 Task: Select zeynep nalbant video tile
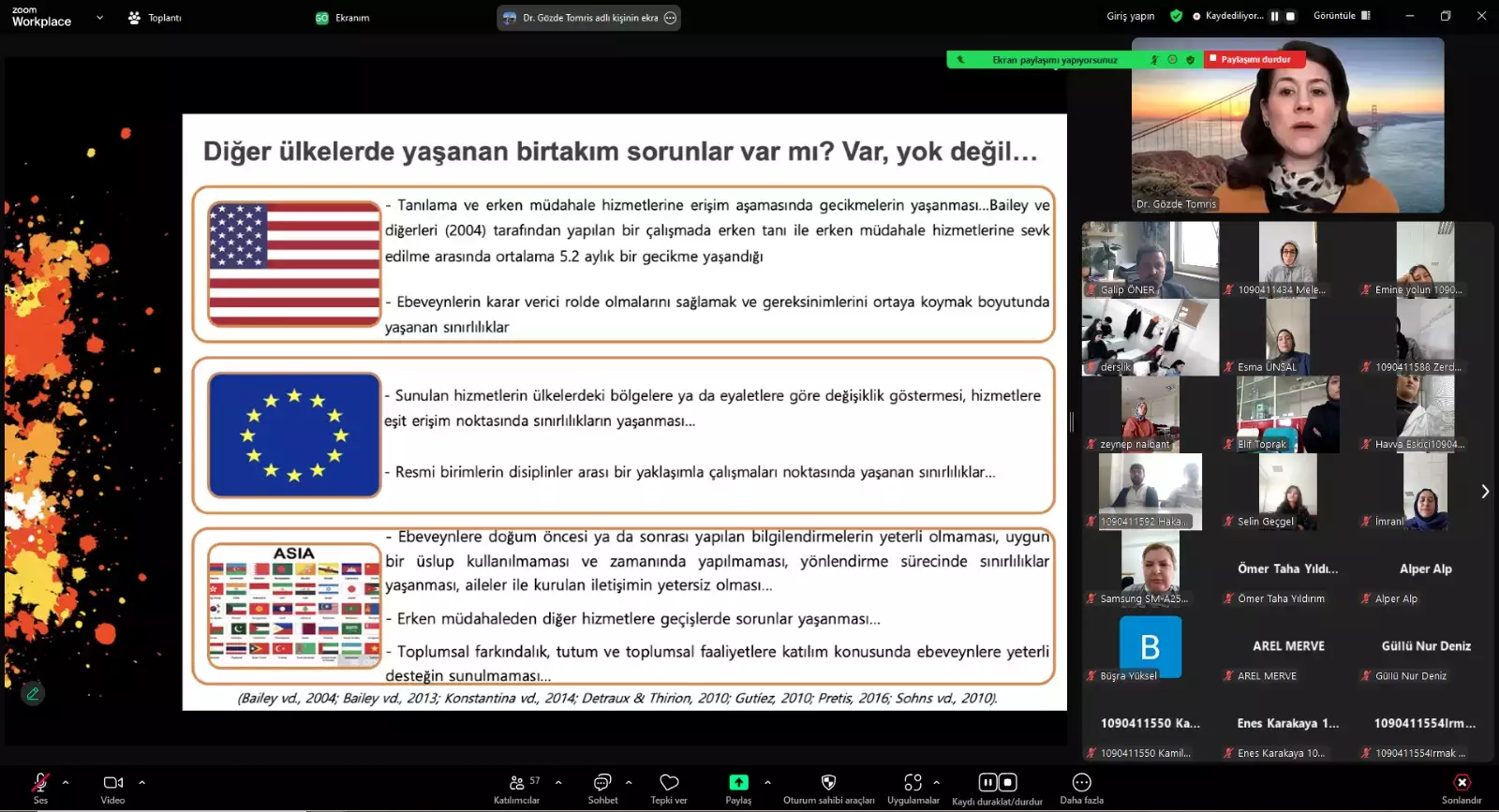(x=1150, y=414)
